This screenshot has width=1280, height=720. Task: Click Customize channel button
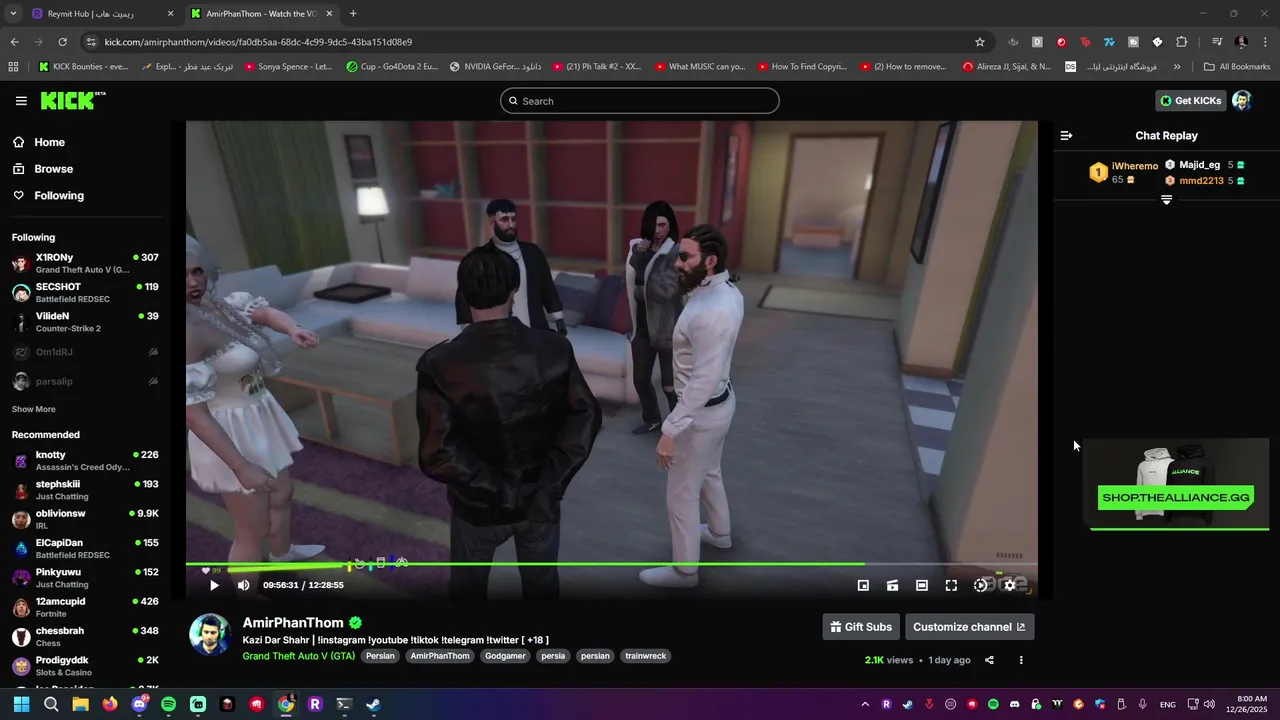[969, 627]
